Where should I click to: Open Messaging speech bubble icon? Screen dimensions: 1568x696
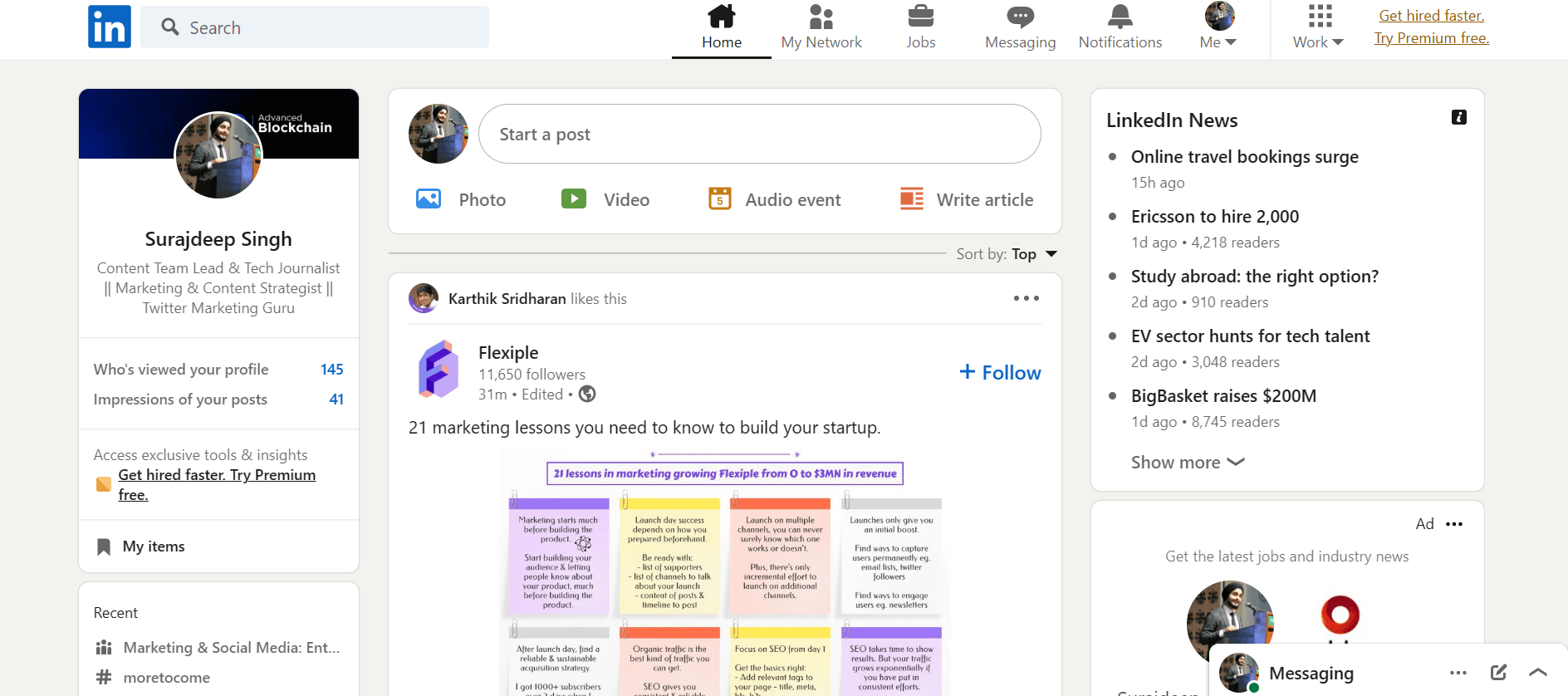pos(1020,17)
